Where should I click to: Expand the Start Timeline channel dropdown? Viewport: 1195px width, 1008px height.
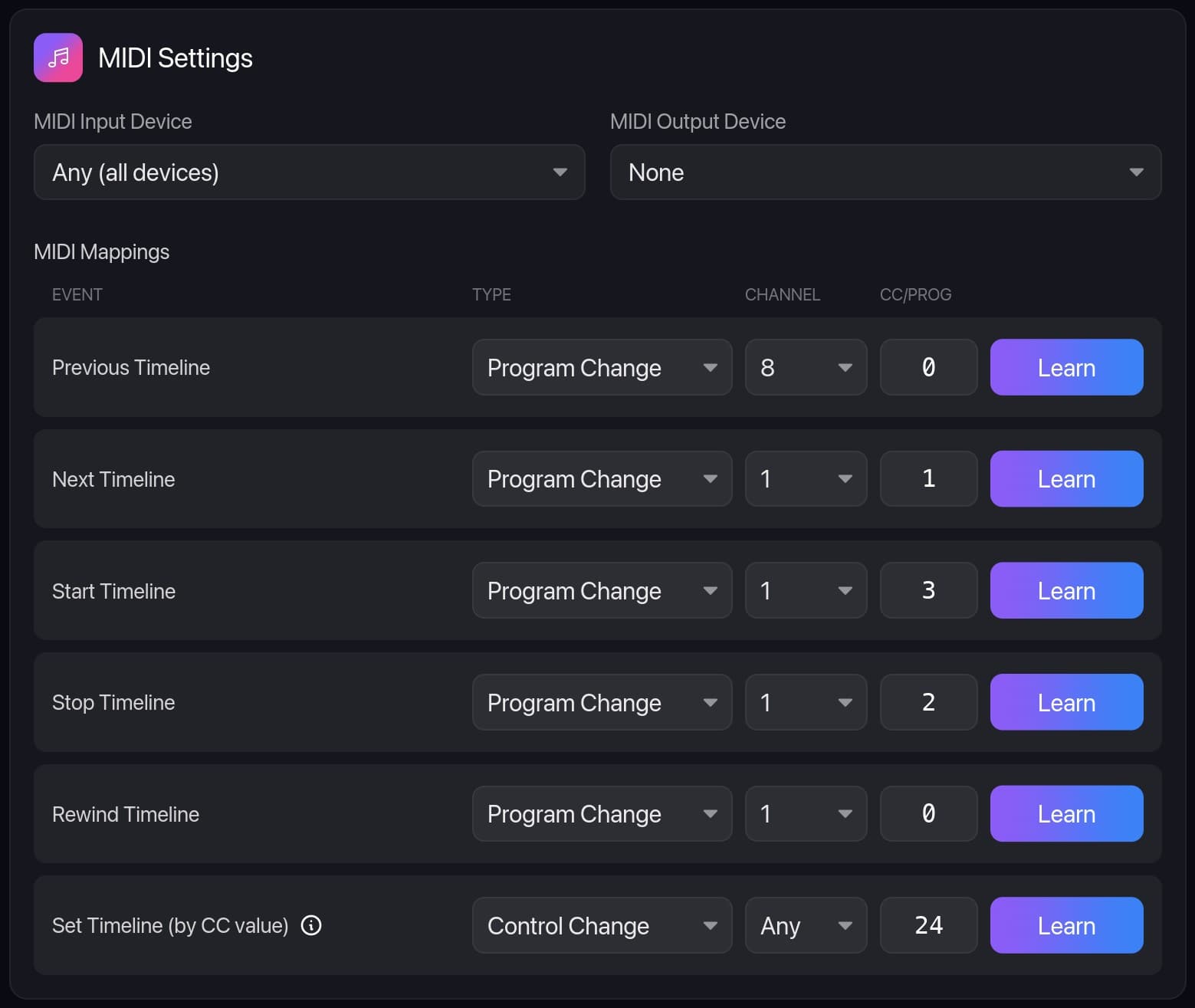806,591
